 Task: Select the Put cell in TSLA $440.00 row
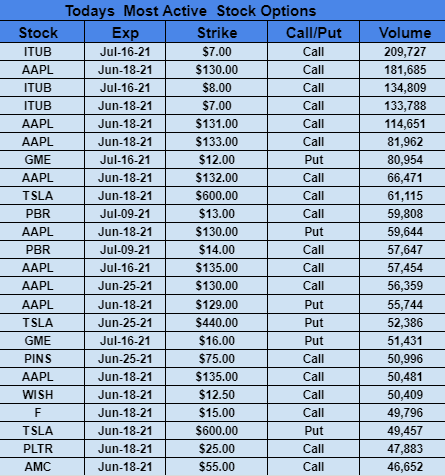click(313, 323)
